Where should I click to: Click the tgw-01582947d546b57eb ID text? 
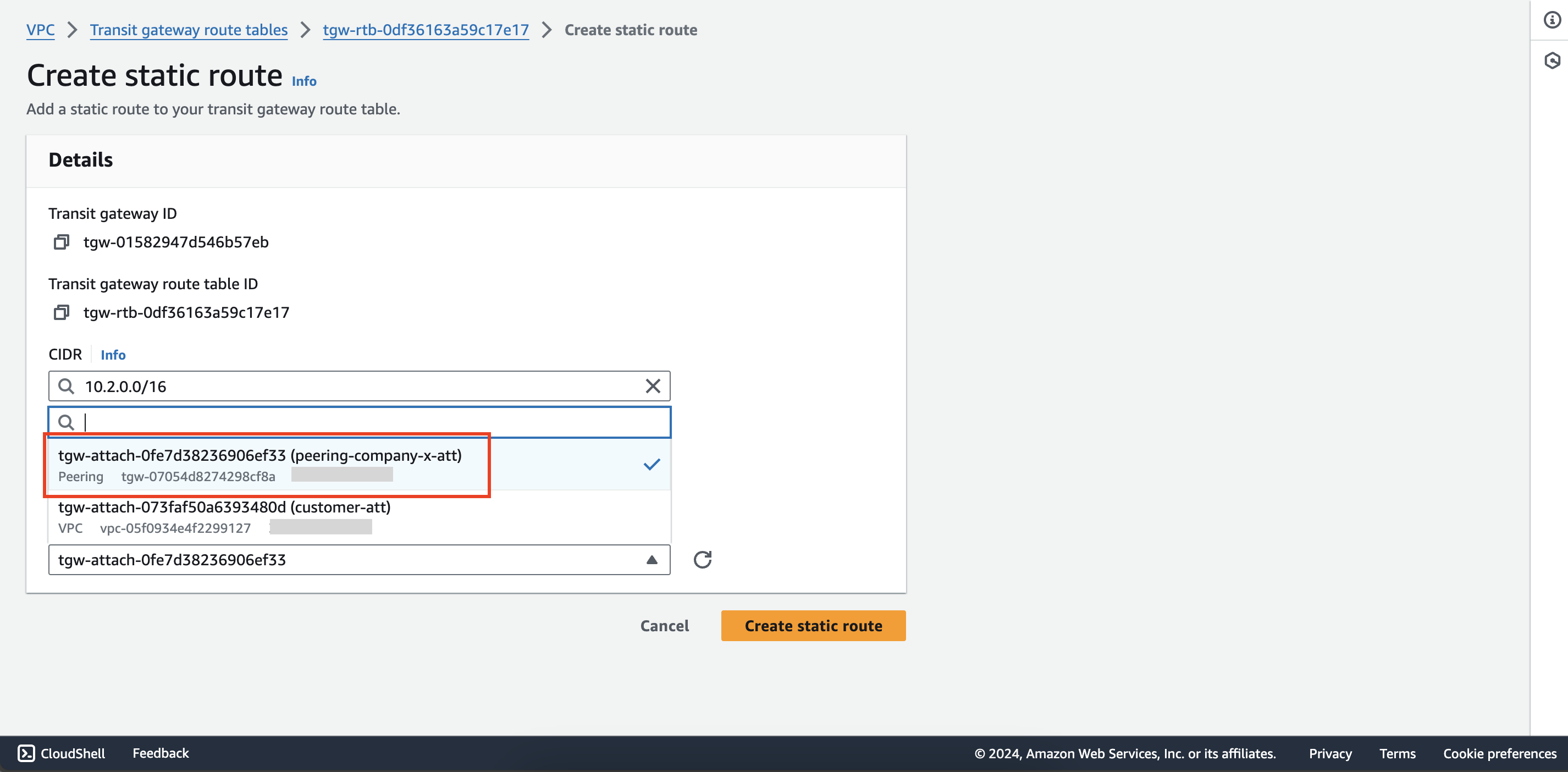(176, 242)
